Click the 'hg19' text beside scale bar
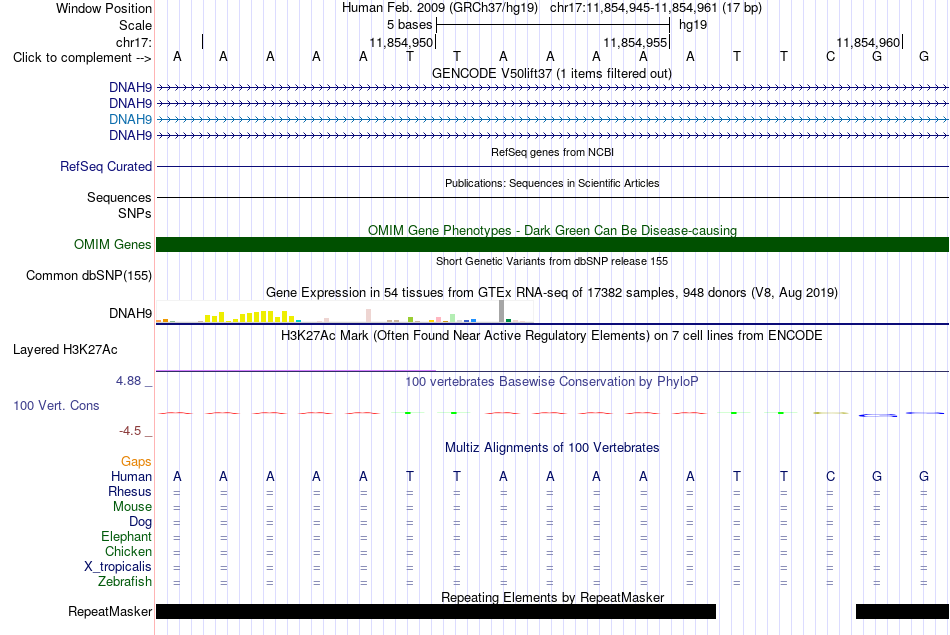 (693, 25)
